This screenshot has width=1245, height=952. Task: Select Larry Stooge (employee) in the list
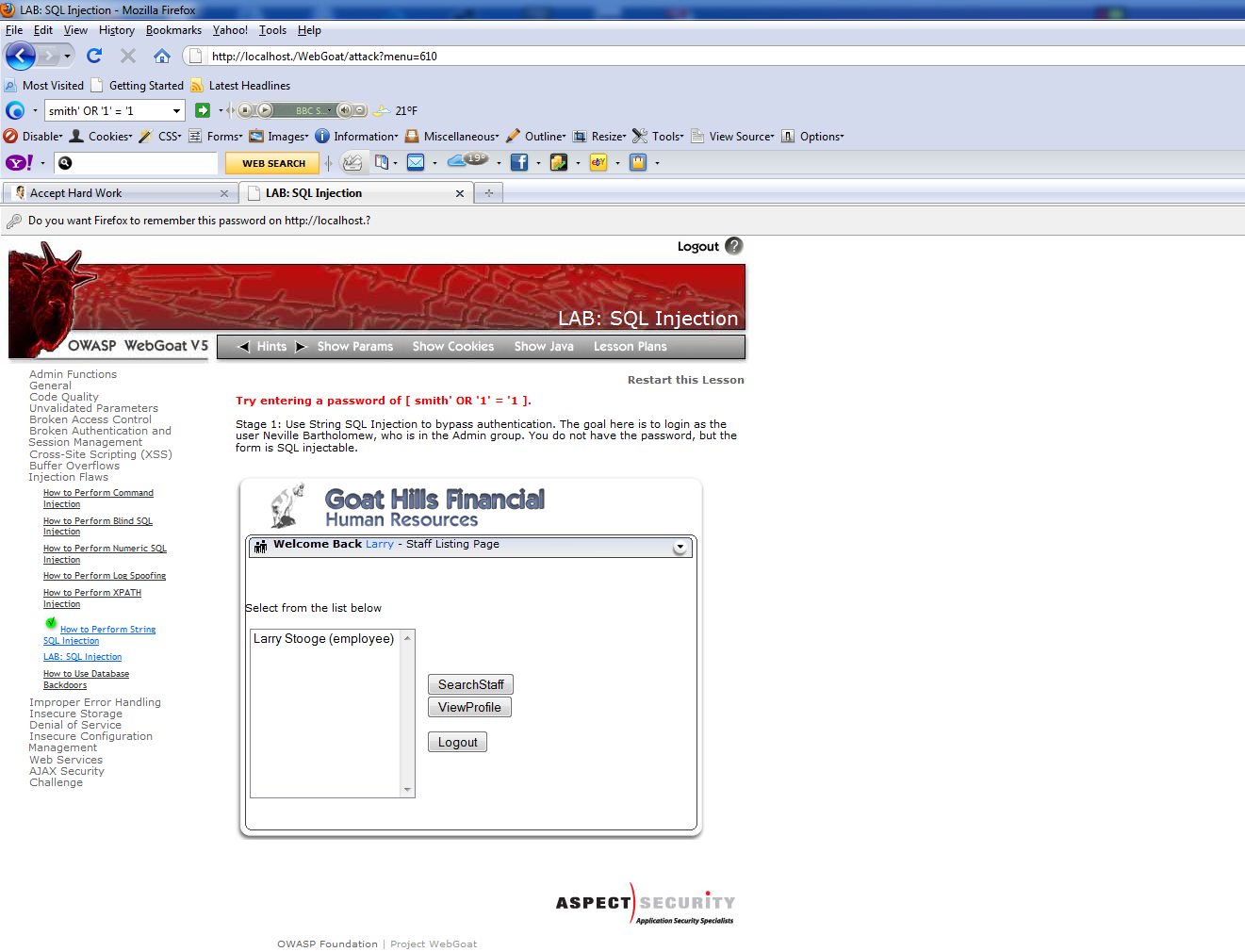pos(323,639)
